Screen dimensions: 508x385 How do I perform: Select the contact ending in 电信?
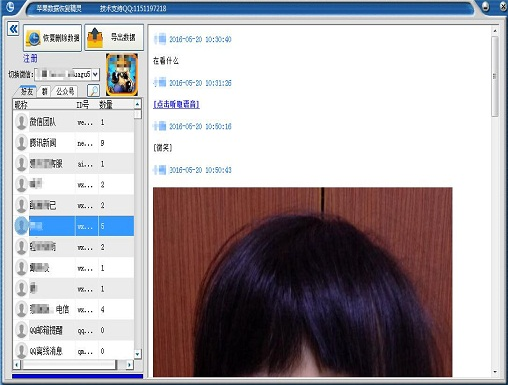(x=74, y=309)
